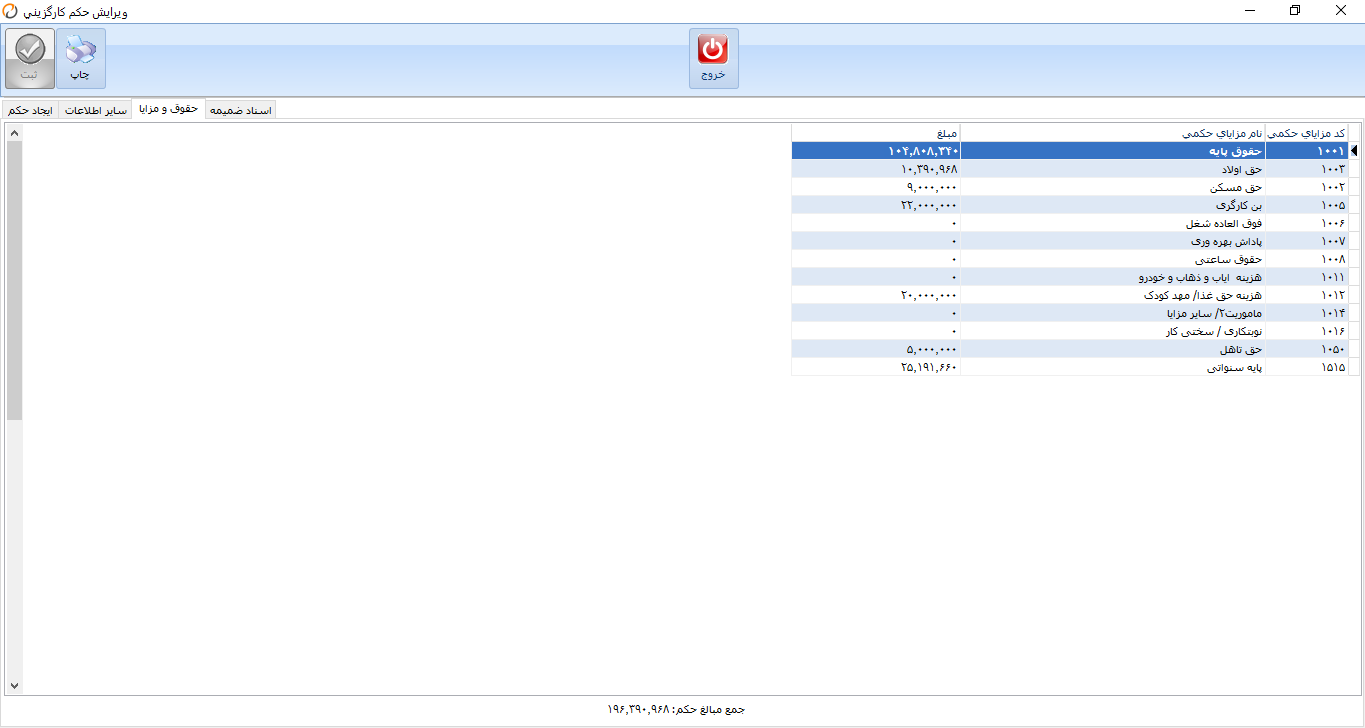Click the row selector arrow beside ۱۰۰۱
The width and height of the screenshot is (1365, 728).
point(1354,151)
